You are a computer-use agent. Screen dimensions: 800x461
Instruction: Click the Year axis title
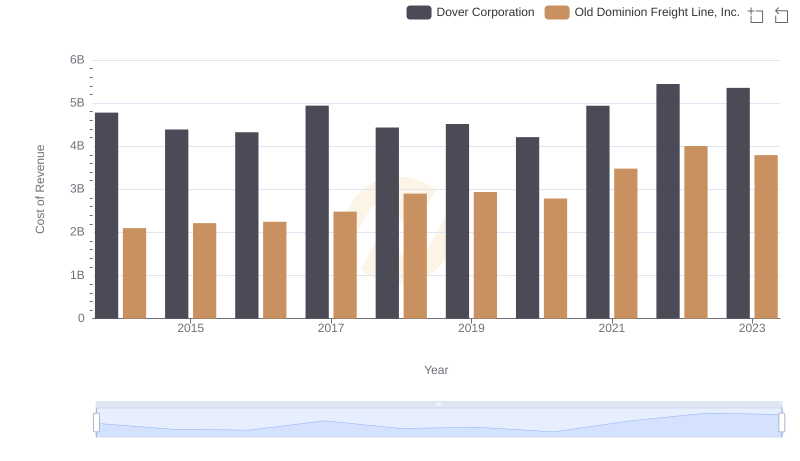[x=436, y=370]
